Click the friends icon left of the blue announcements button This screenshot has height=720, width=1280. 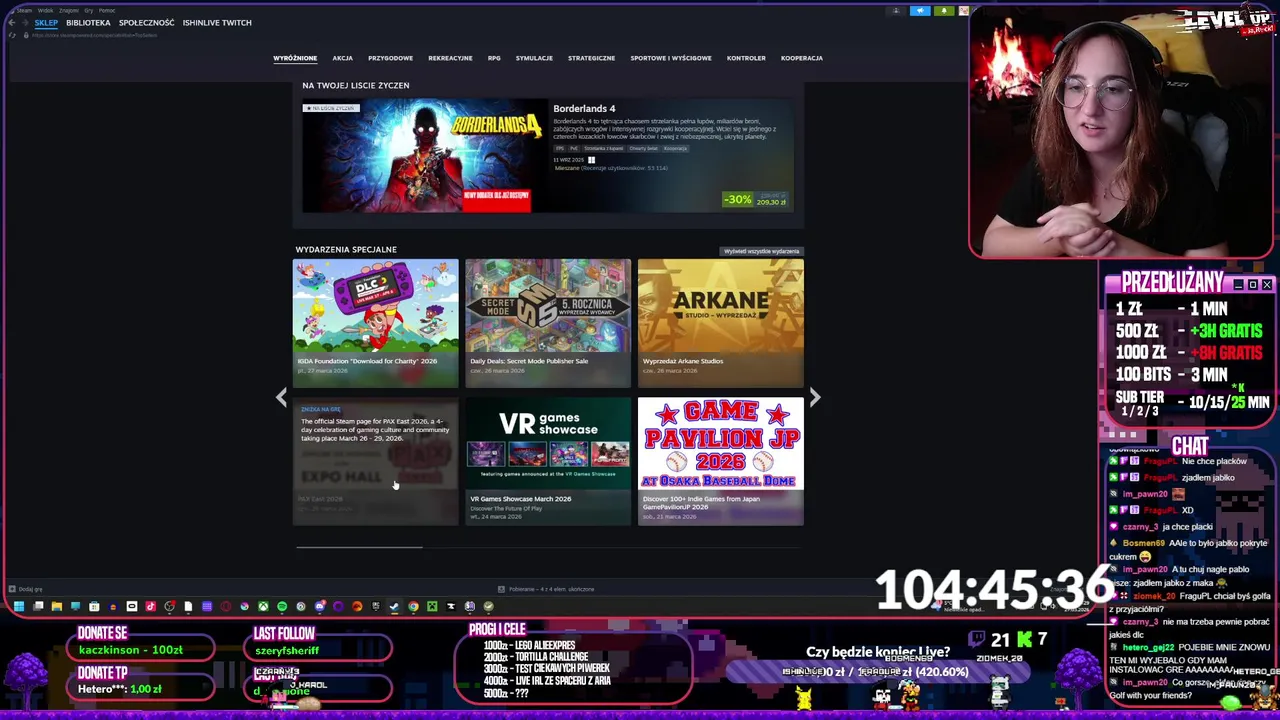(896, 10)
